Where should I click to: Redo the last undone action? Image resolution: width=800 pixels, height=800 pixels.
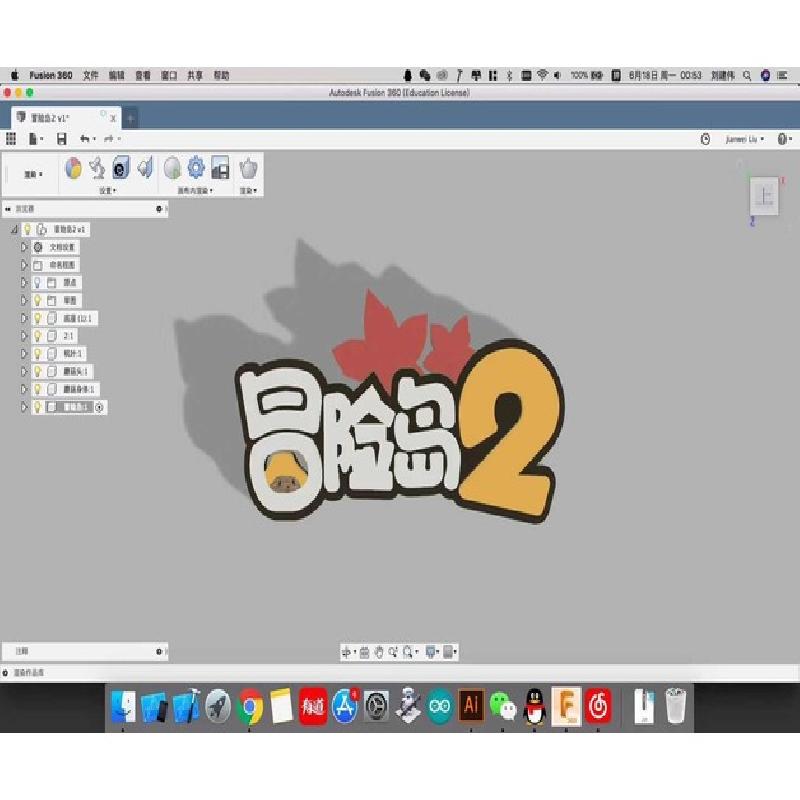point(109,139)
